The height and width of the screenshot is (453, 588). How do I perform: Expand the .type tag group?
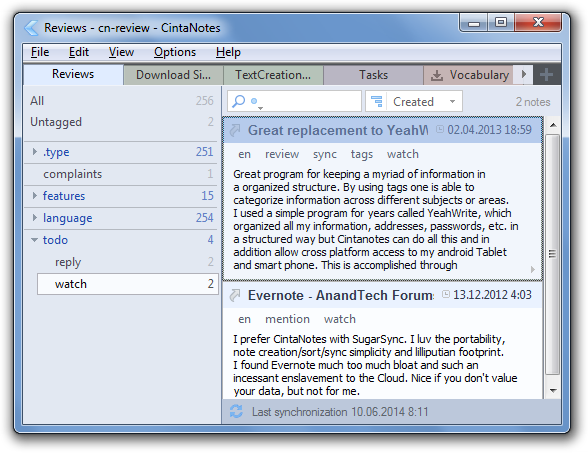coord(34,152)
